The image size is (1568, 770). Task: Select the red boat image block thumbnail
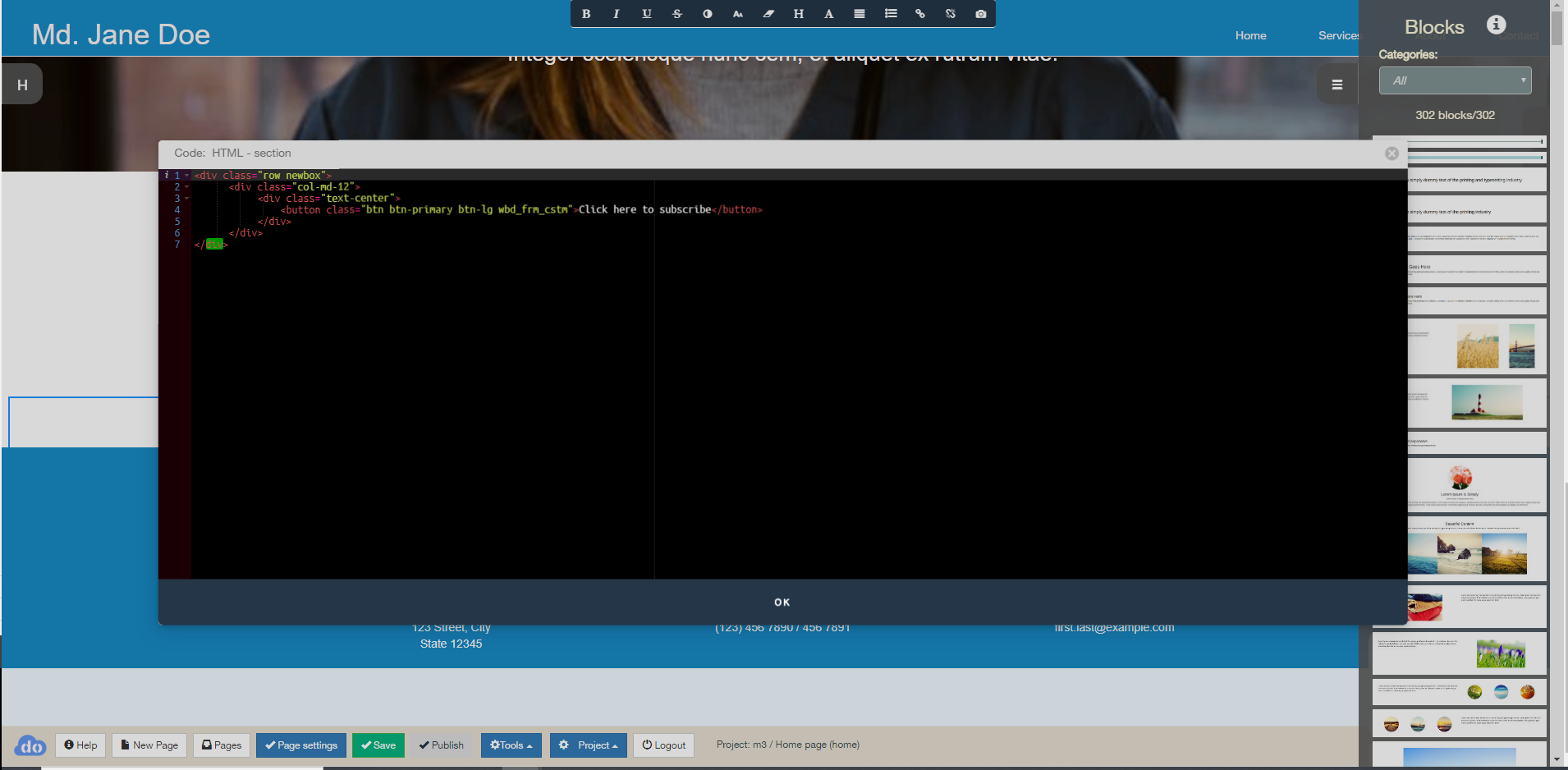pos(1476,607)
